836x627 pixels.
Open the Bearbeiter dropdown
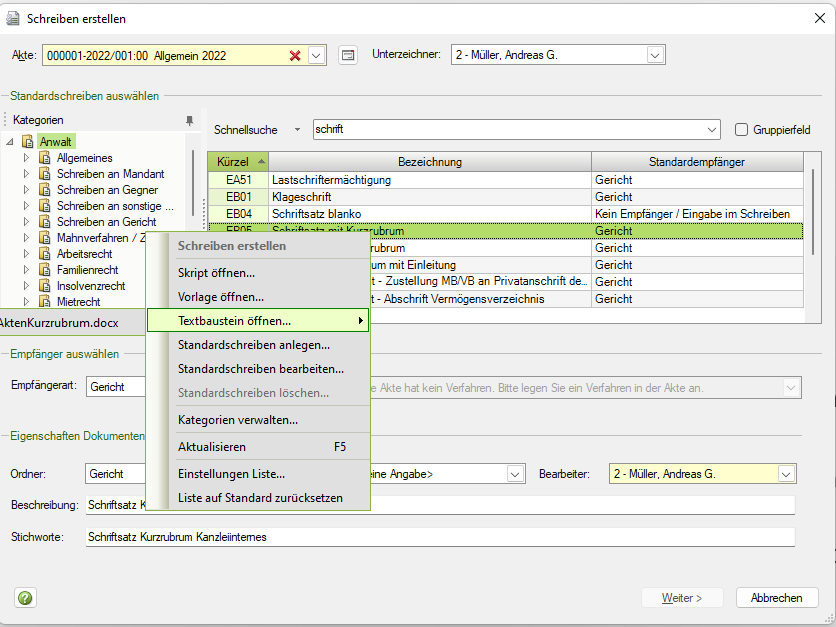click(786, 473)
